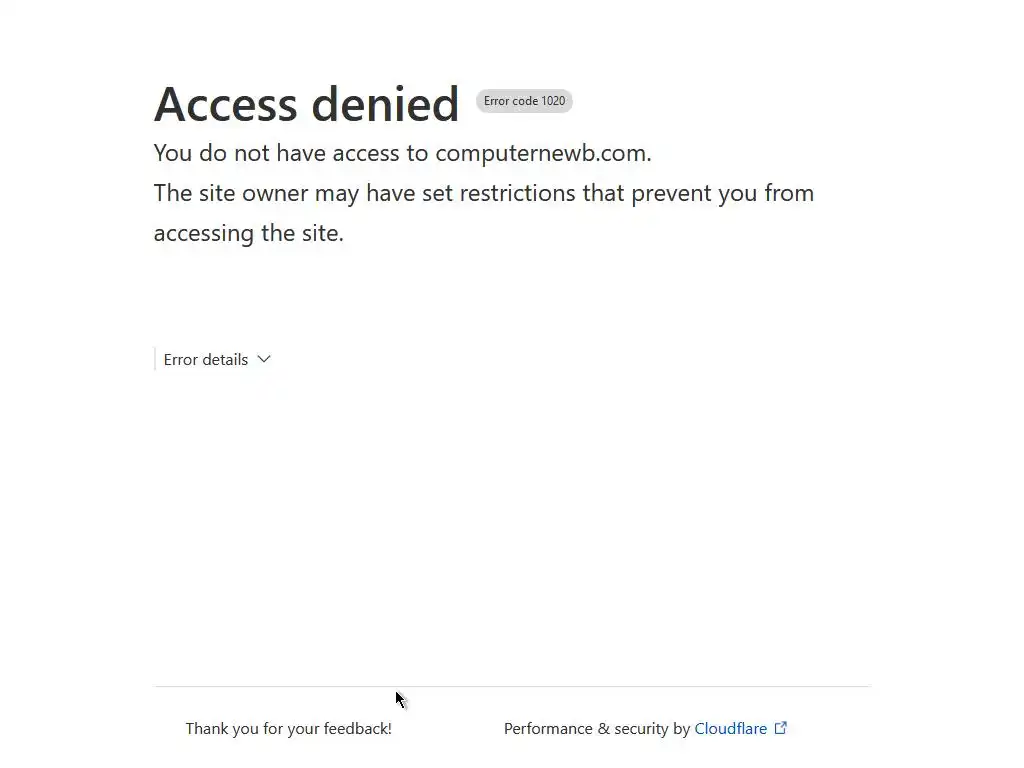Click the 'You do not have access' sentence

pos(402,153)
